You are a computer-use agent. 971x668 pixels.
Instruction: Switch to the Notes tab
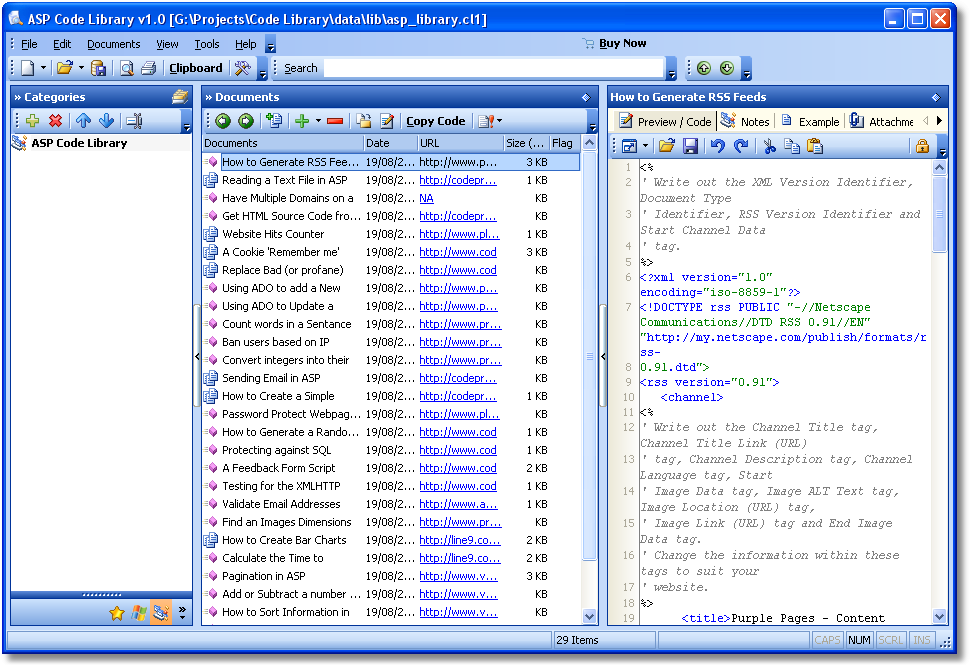756,120
